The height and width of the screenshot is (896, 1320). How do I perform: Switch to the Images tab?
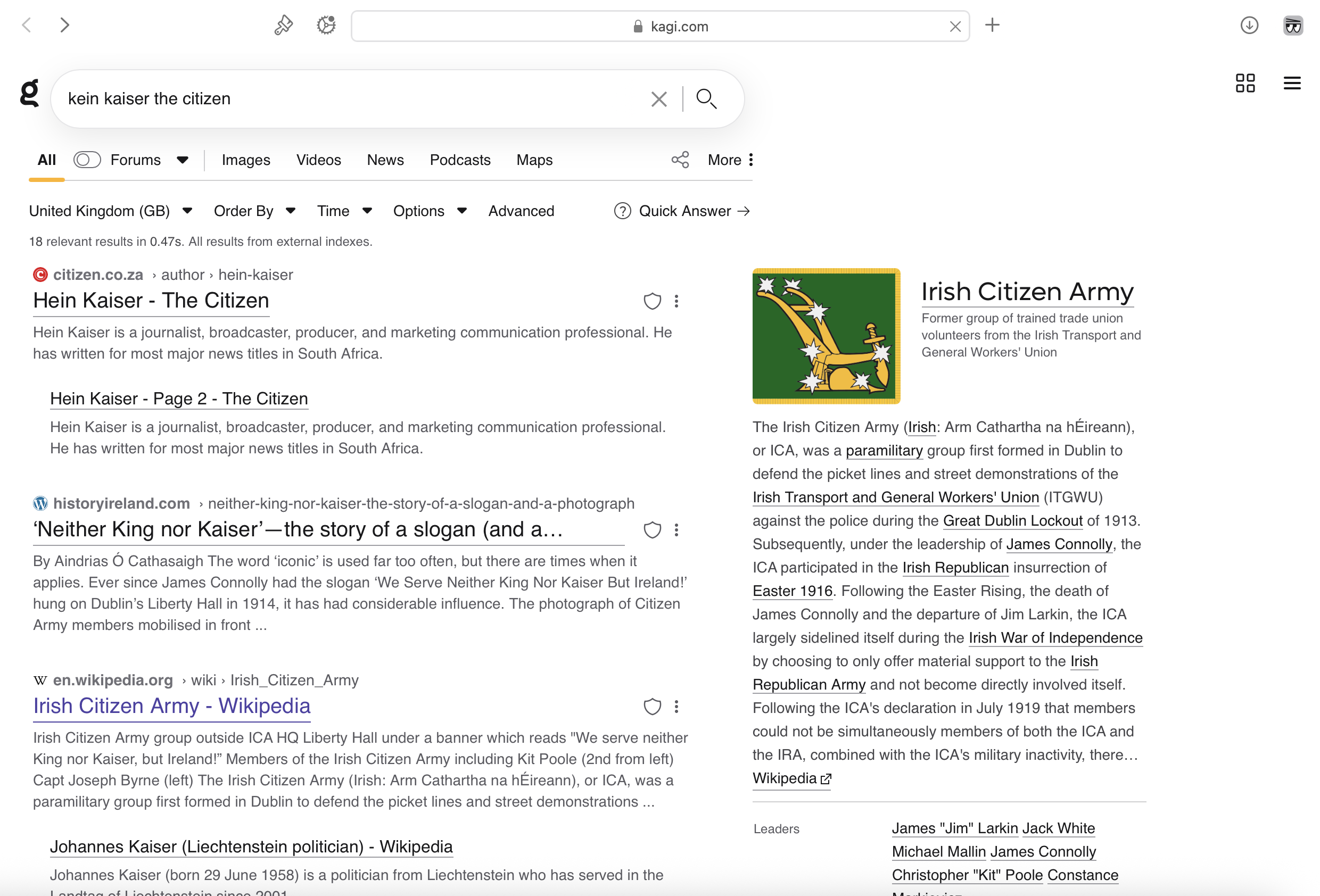pyautogui.click(x=245, y=160)
